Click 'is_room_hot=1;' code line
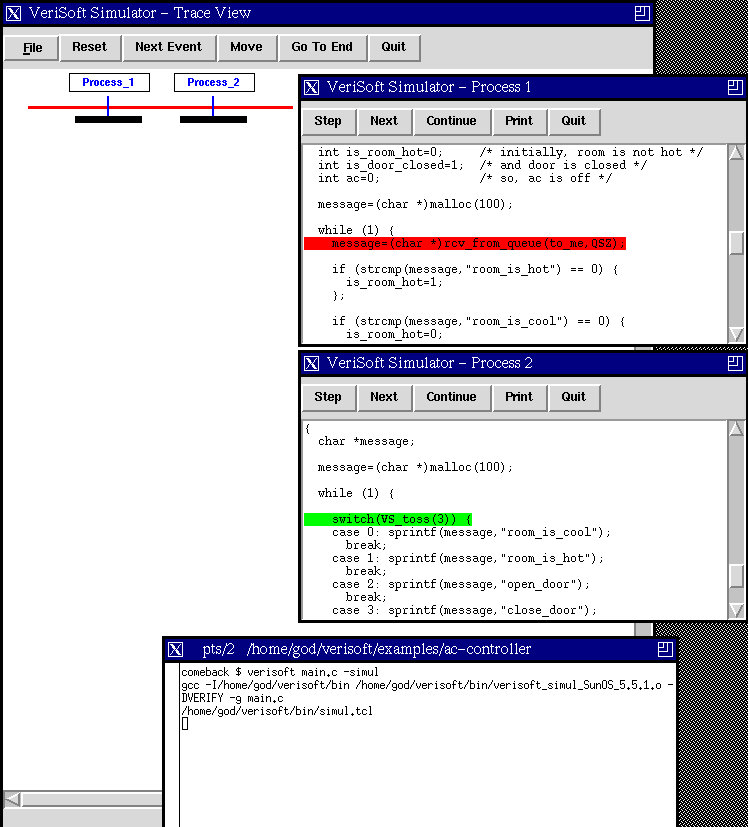Viewport: 748px width, 827px height. coord(395,283)
